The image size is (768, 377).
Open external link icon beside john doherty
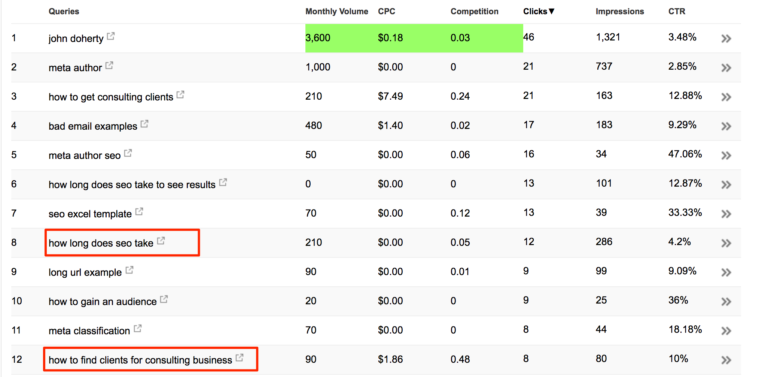click(x=111, y=36)
